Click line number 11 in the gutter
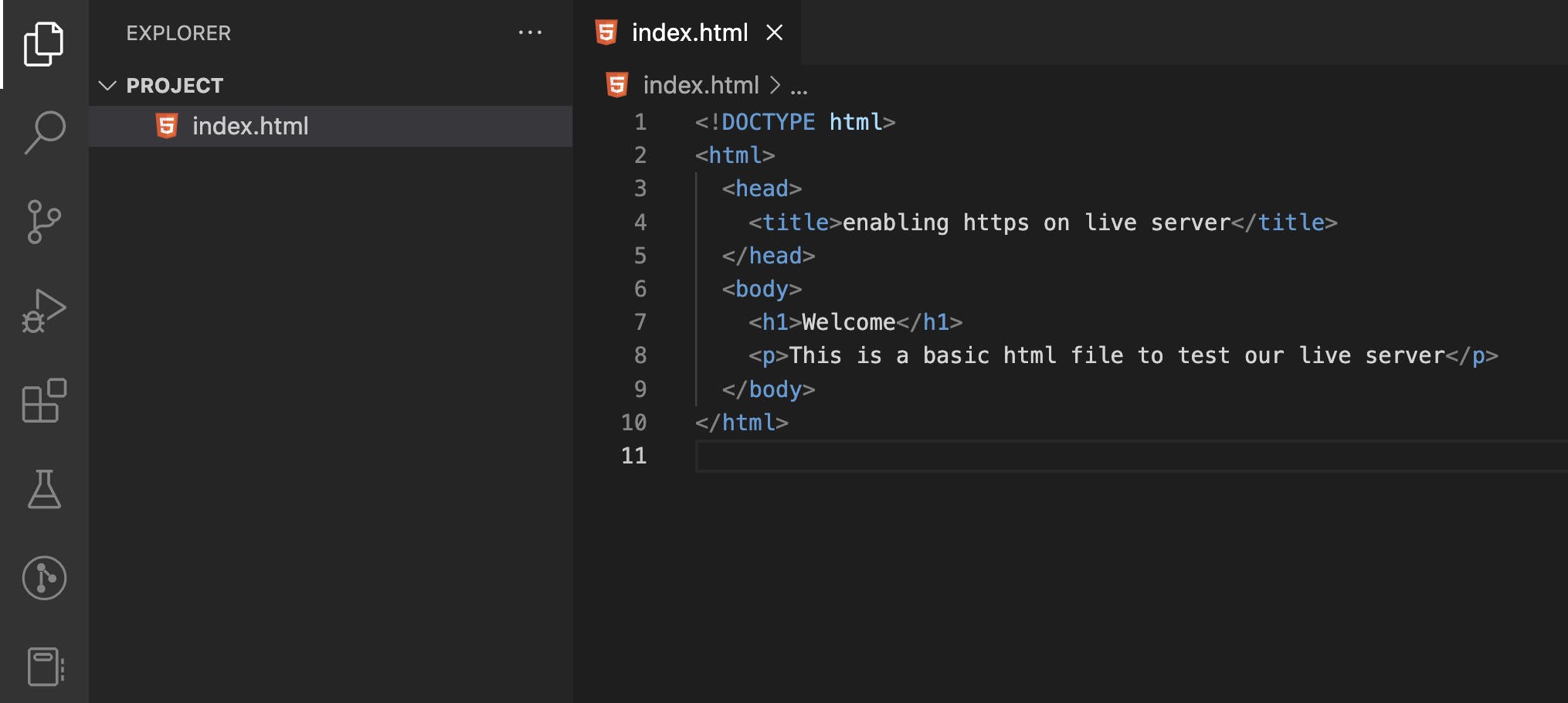Image resolution: width=1568 pixels, height=703 pixels. 634,456
